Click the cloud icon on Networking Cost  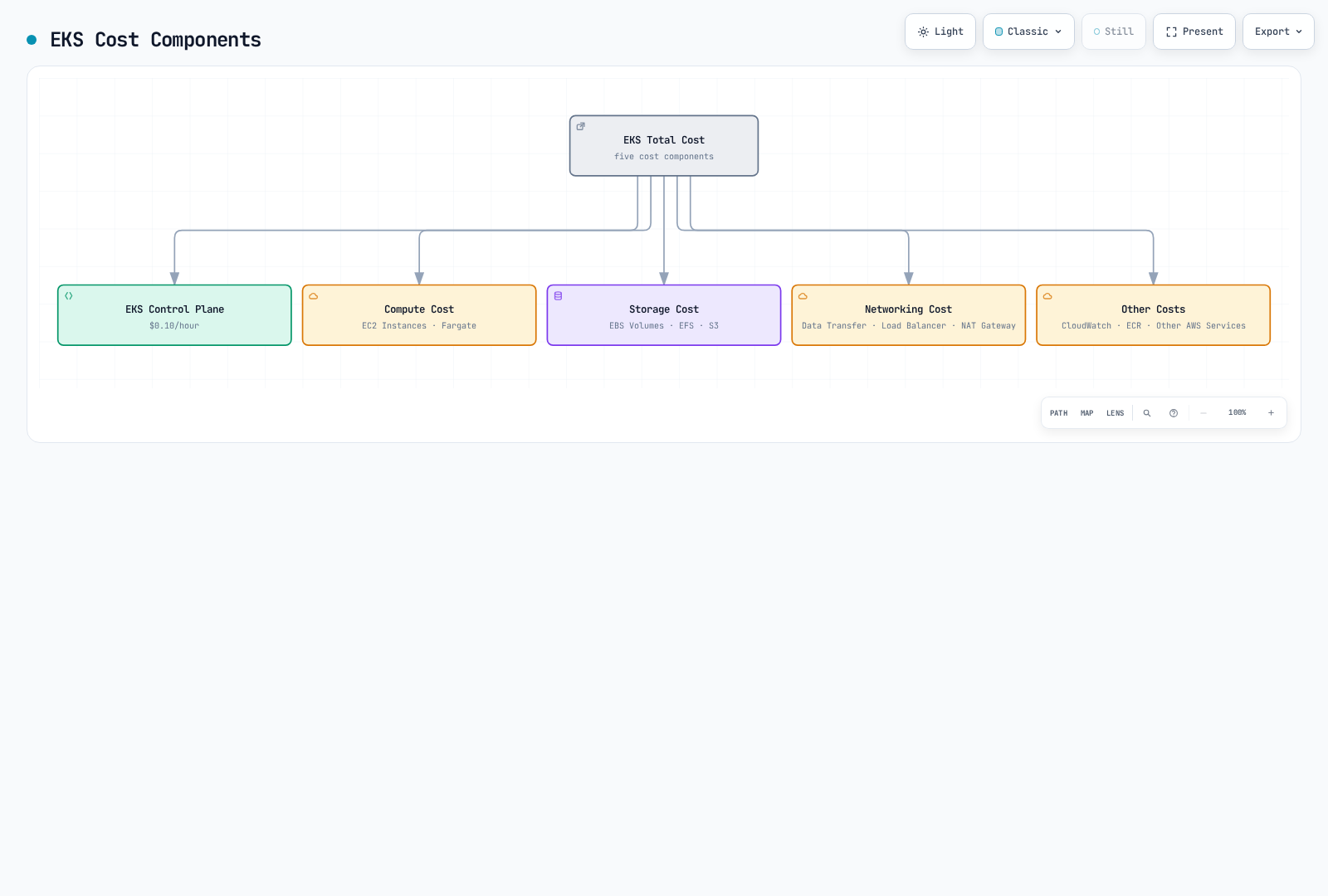click(x=803, y=296)
